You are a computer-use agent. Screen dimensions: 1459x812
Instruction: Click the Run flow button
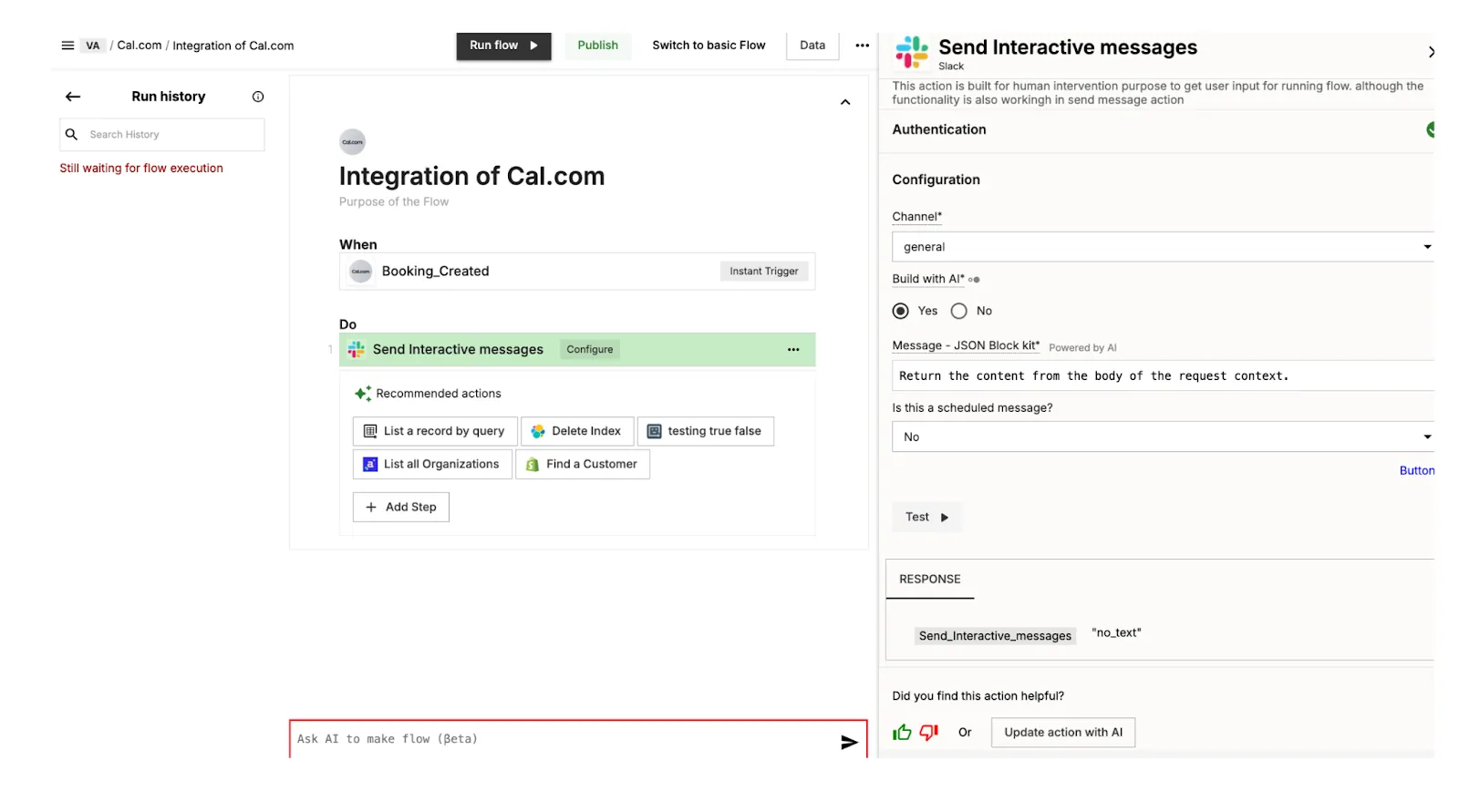point(503,46)
